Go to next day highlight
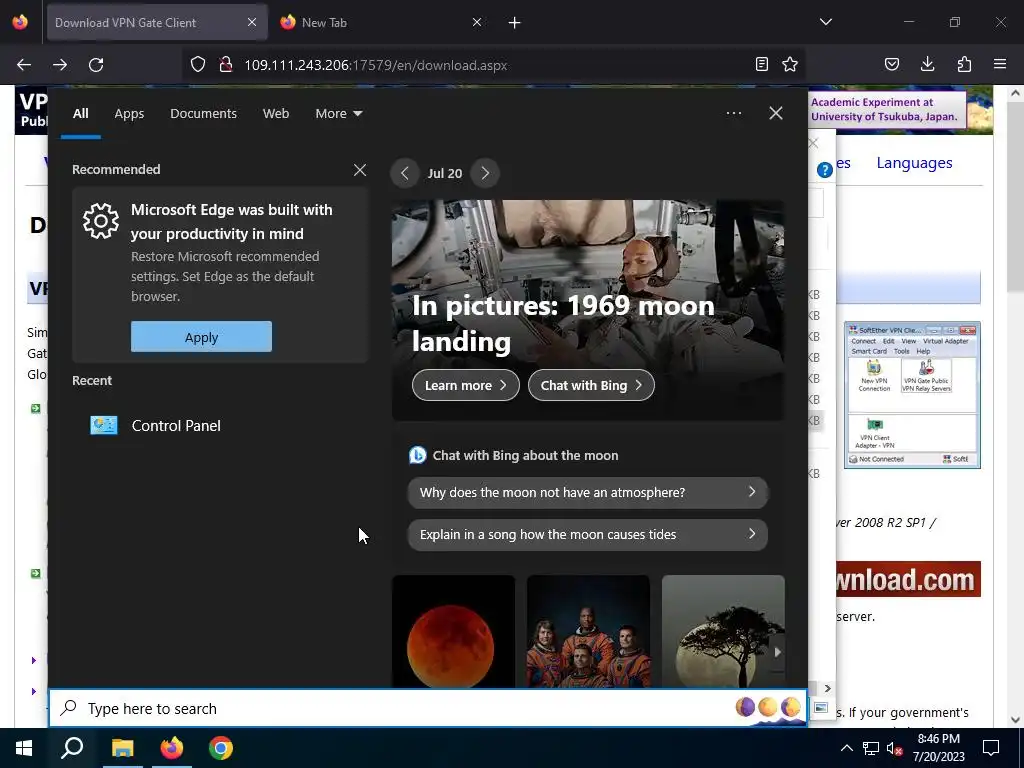 click(485, 173)
